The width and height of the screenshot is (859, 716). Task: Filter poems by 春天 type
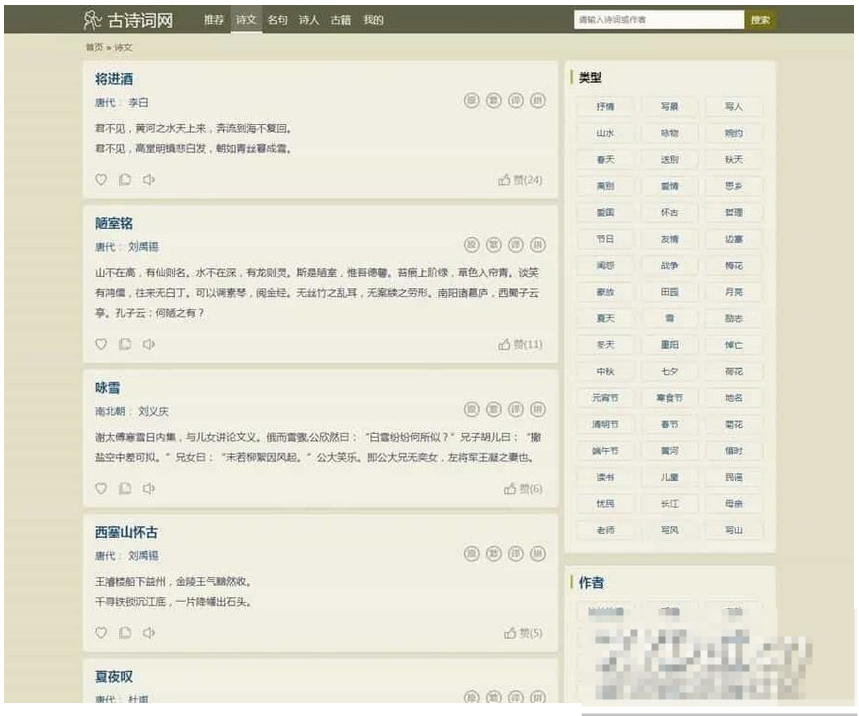coord(605,159)
